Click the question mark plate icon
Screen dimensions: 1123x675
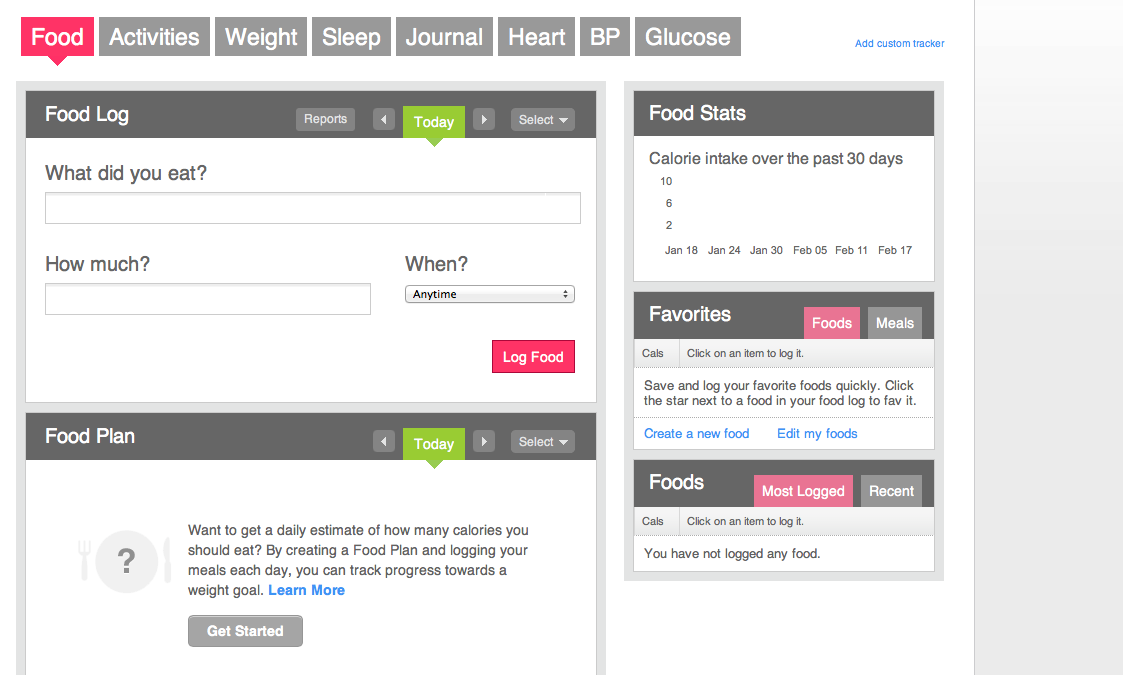coord(126,561)
